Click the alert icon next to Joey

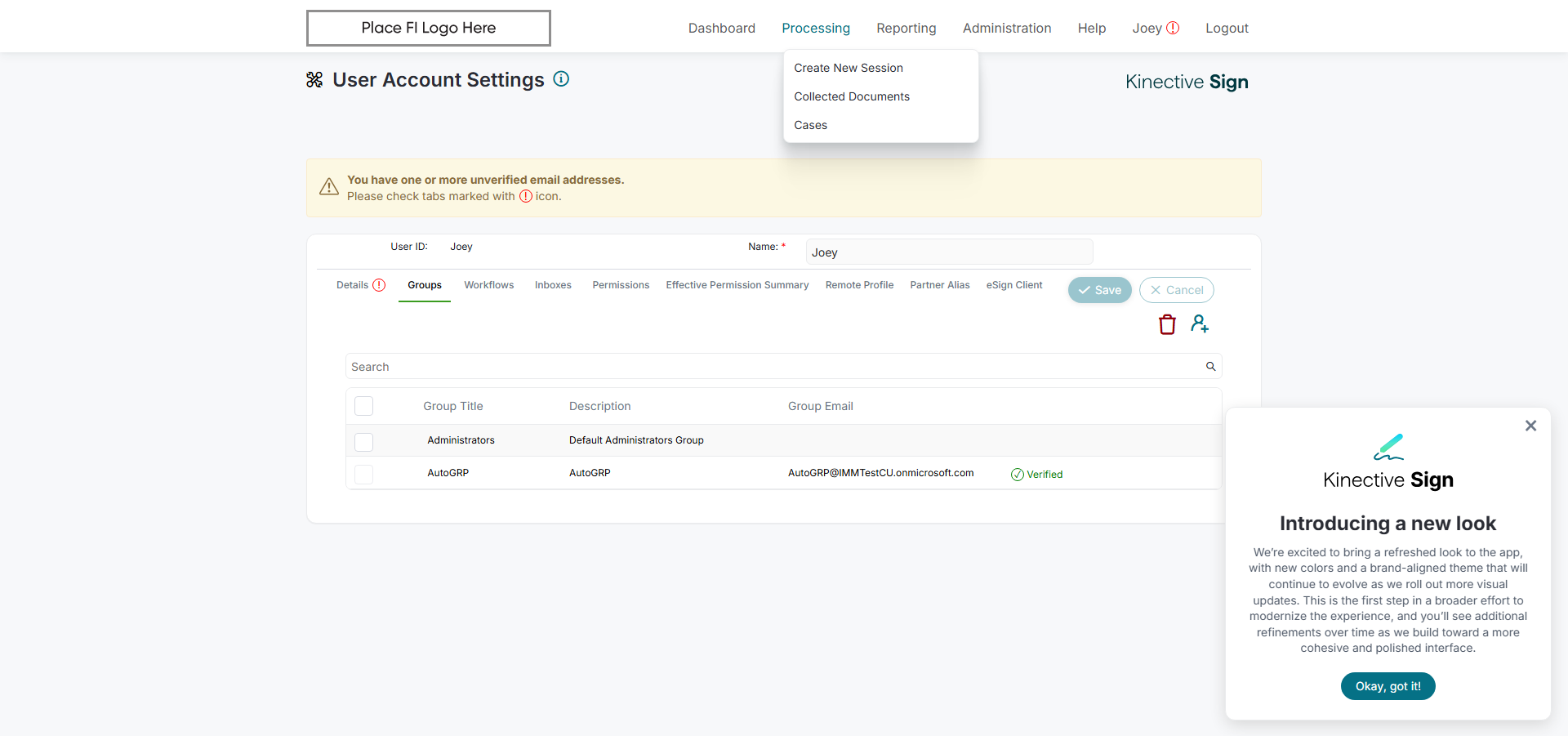(x=1173, y=28)
